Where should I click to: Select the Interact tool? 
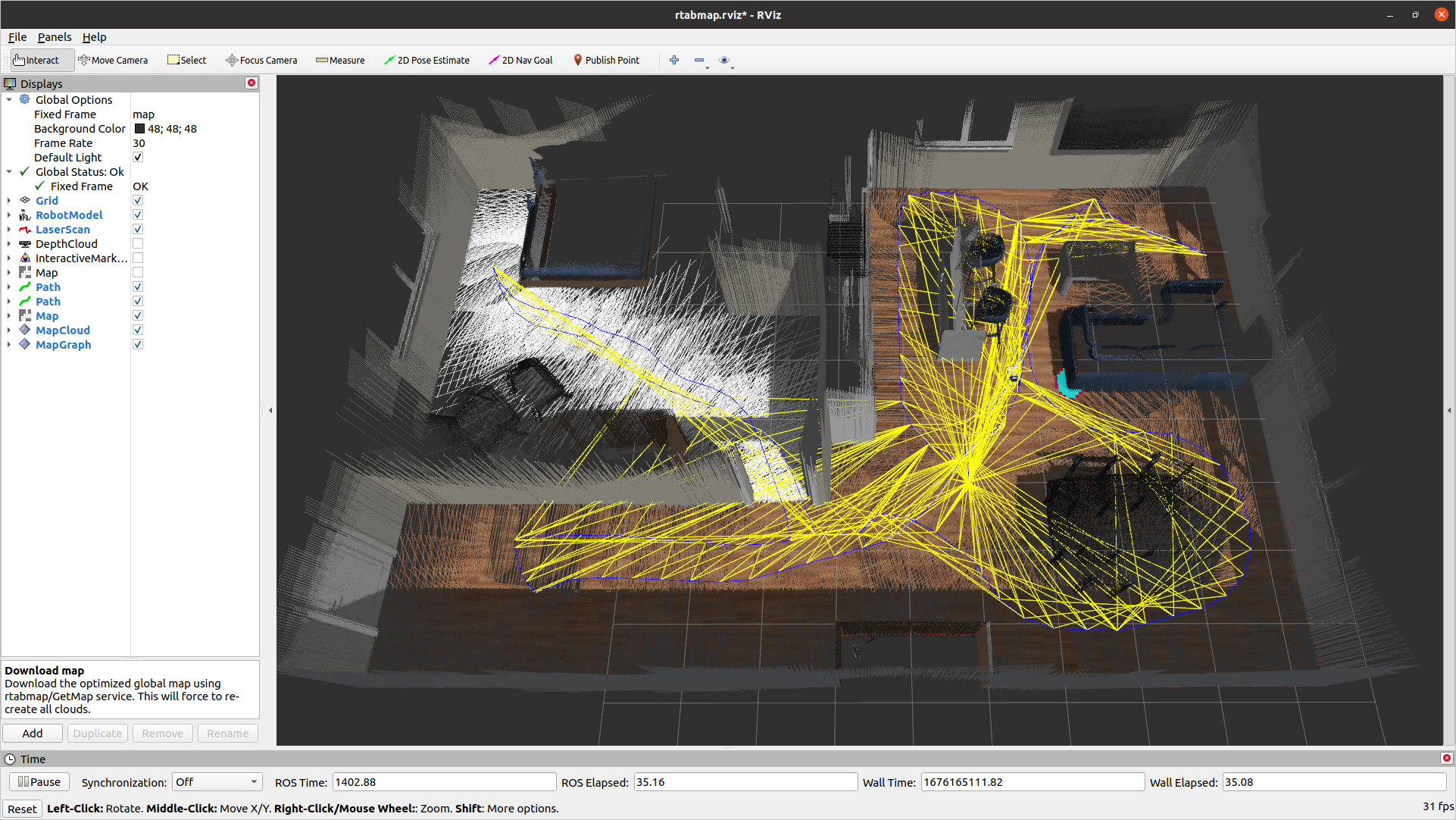[42, 60]
